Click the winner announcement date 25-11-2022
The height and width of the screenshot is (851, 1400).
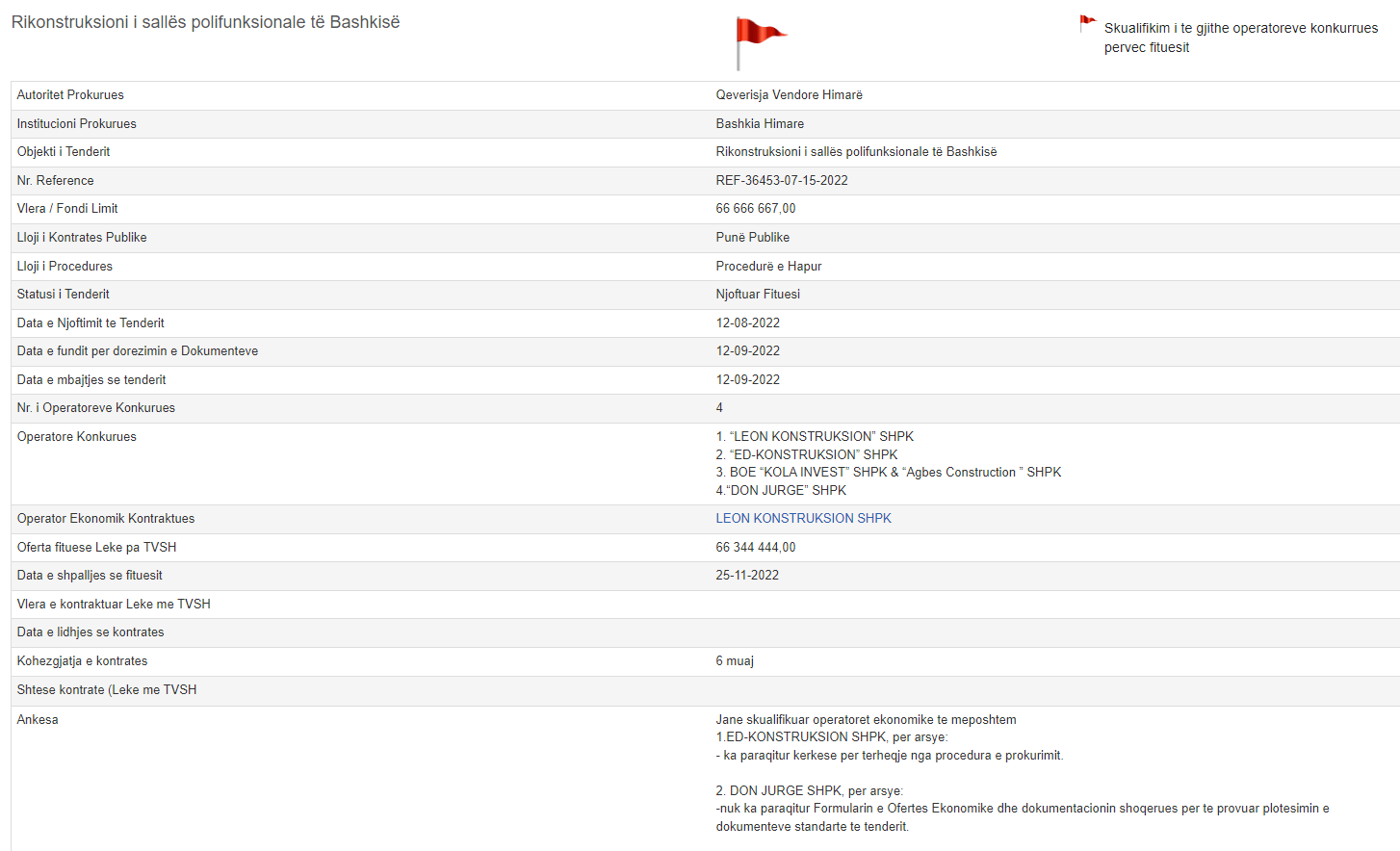pos(747,576)
